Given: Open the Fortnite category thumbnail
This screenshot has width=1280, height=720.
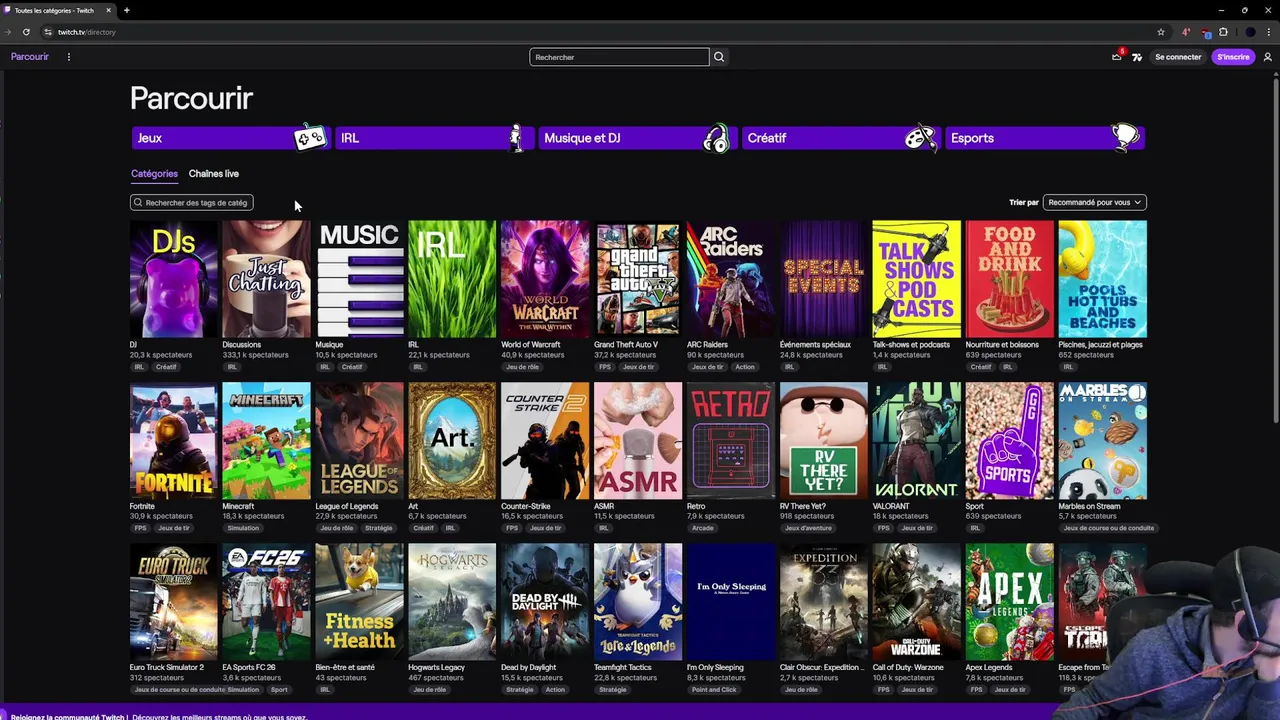Looking at the screenshot, I should [173, 441].
